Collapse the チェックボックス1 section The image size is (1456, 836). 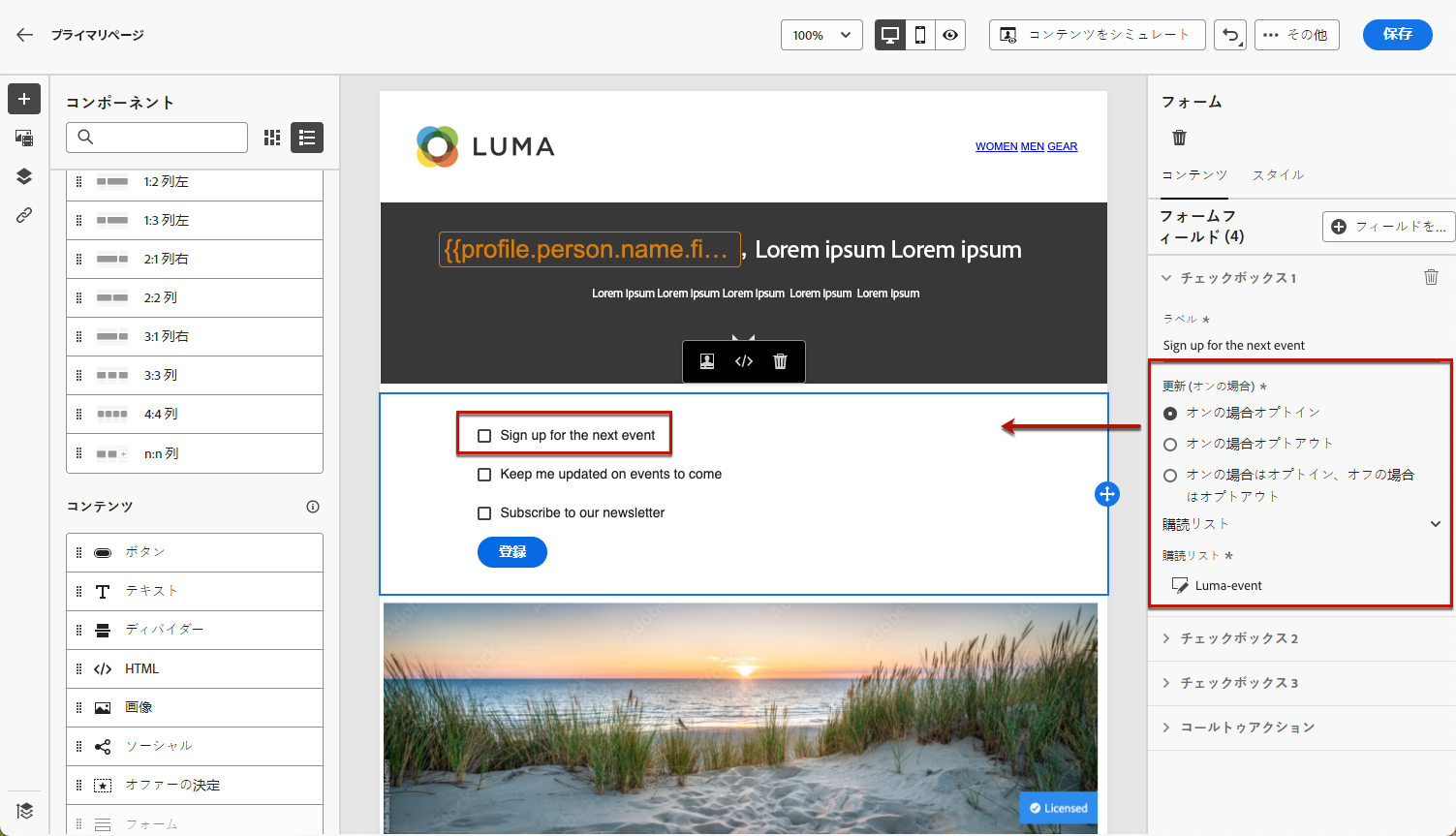[1166, 278]
